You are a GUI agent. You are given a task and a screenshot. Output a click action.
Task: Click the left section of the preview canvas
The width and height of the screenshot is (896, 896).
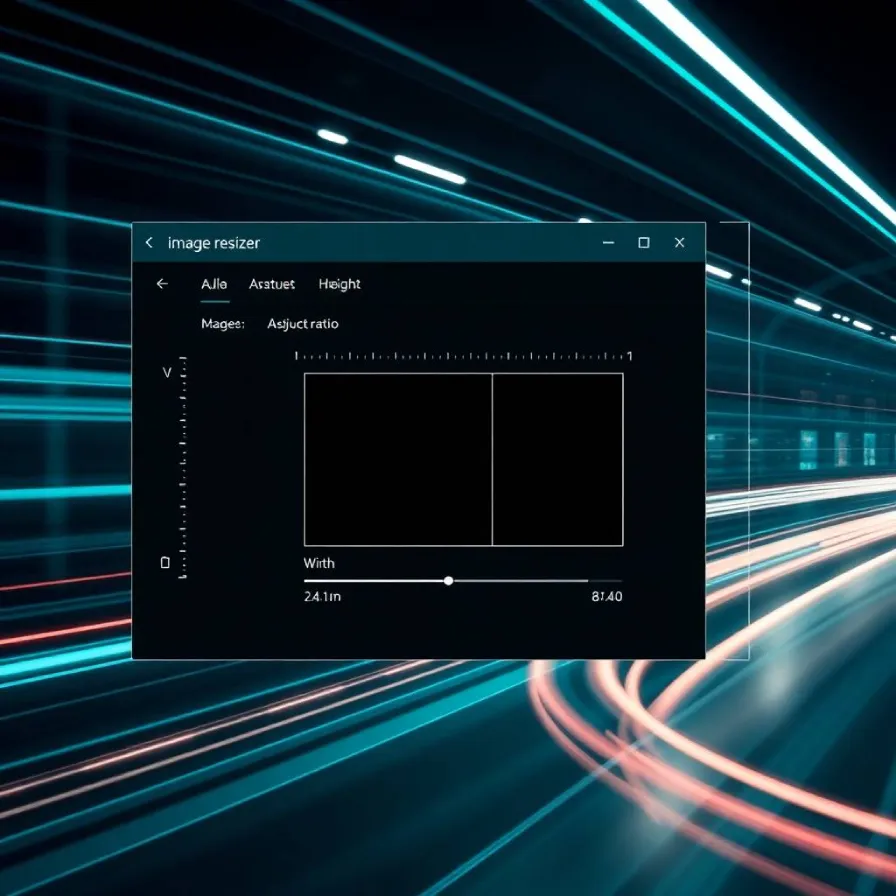point(398,460)
